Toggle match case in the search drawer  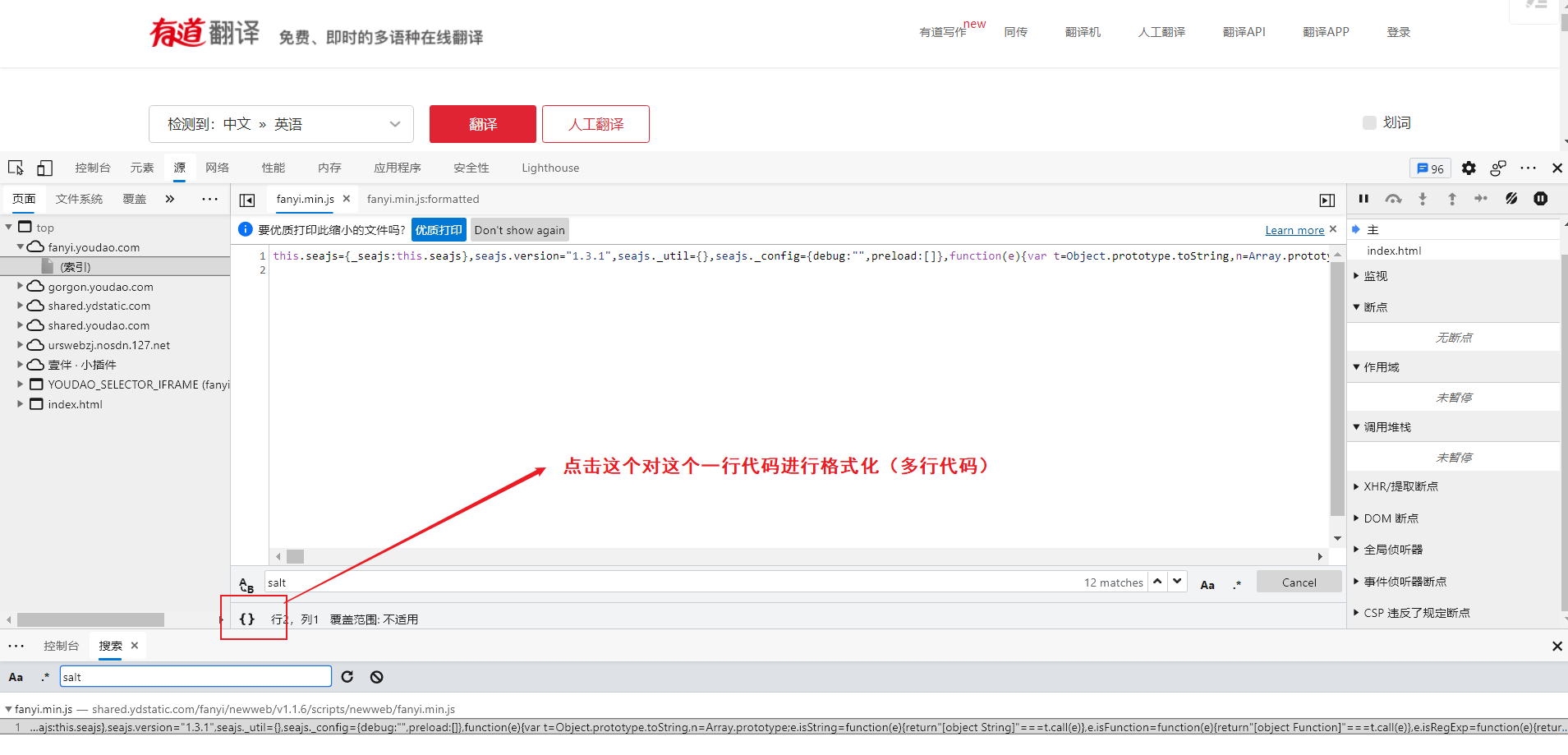point(16,677)
